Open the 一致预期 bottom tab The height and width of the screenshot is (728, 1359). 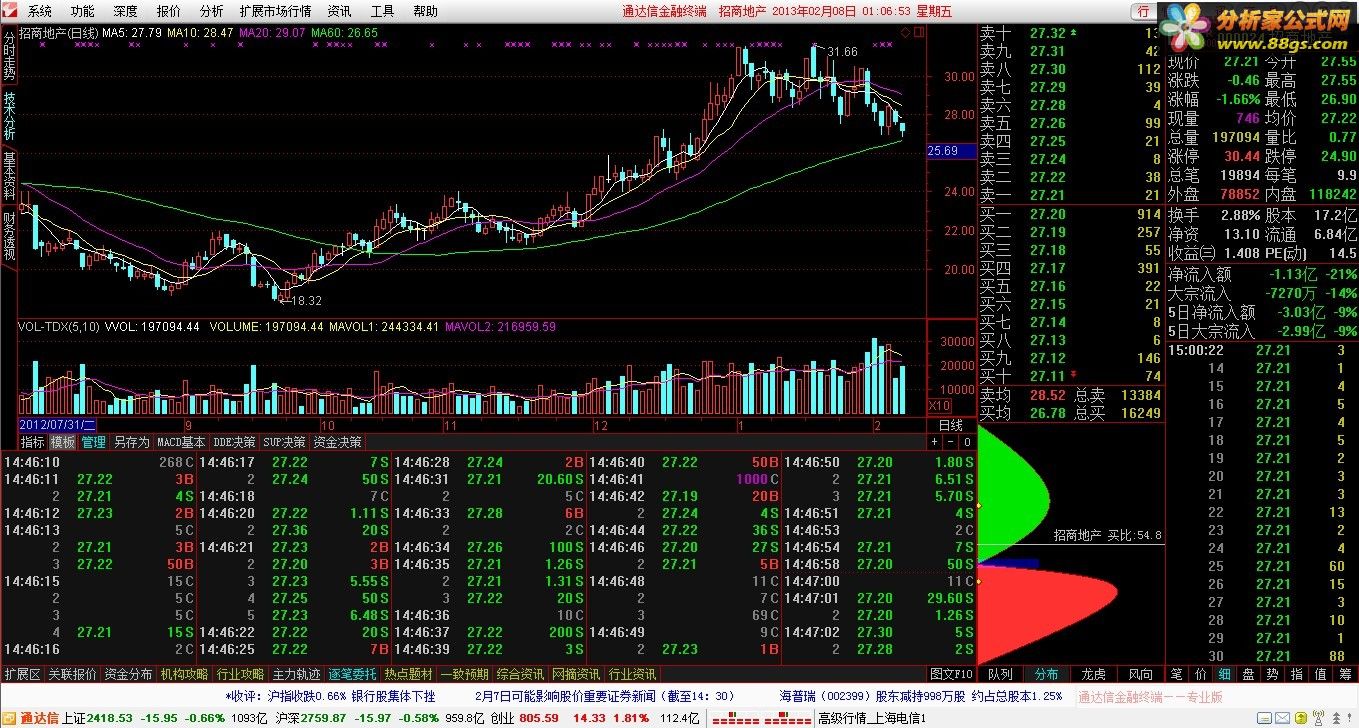[x=465, y=674]
